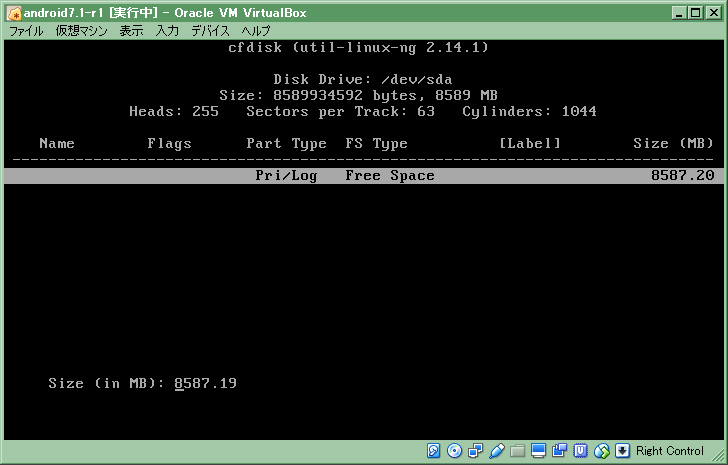Open the ファイル menu
This screenshot has height=465, width=728.
[26, 31]
